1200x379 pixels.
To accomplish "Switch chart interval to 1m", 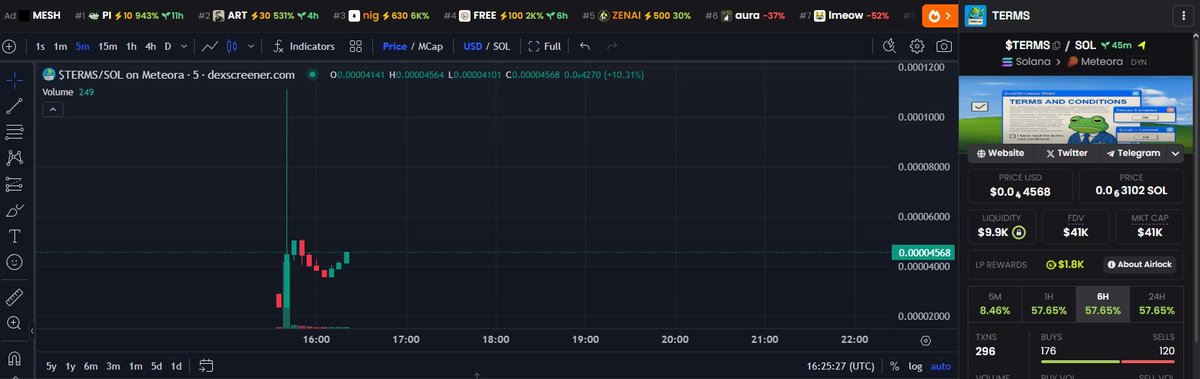I will pos(61,46).
